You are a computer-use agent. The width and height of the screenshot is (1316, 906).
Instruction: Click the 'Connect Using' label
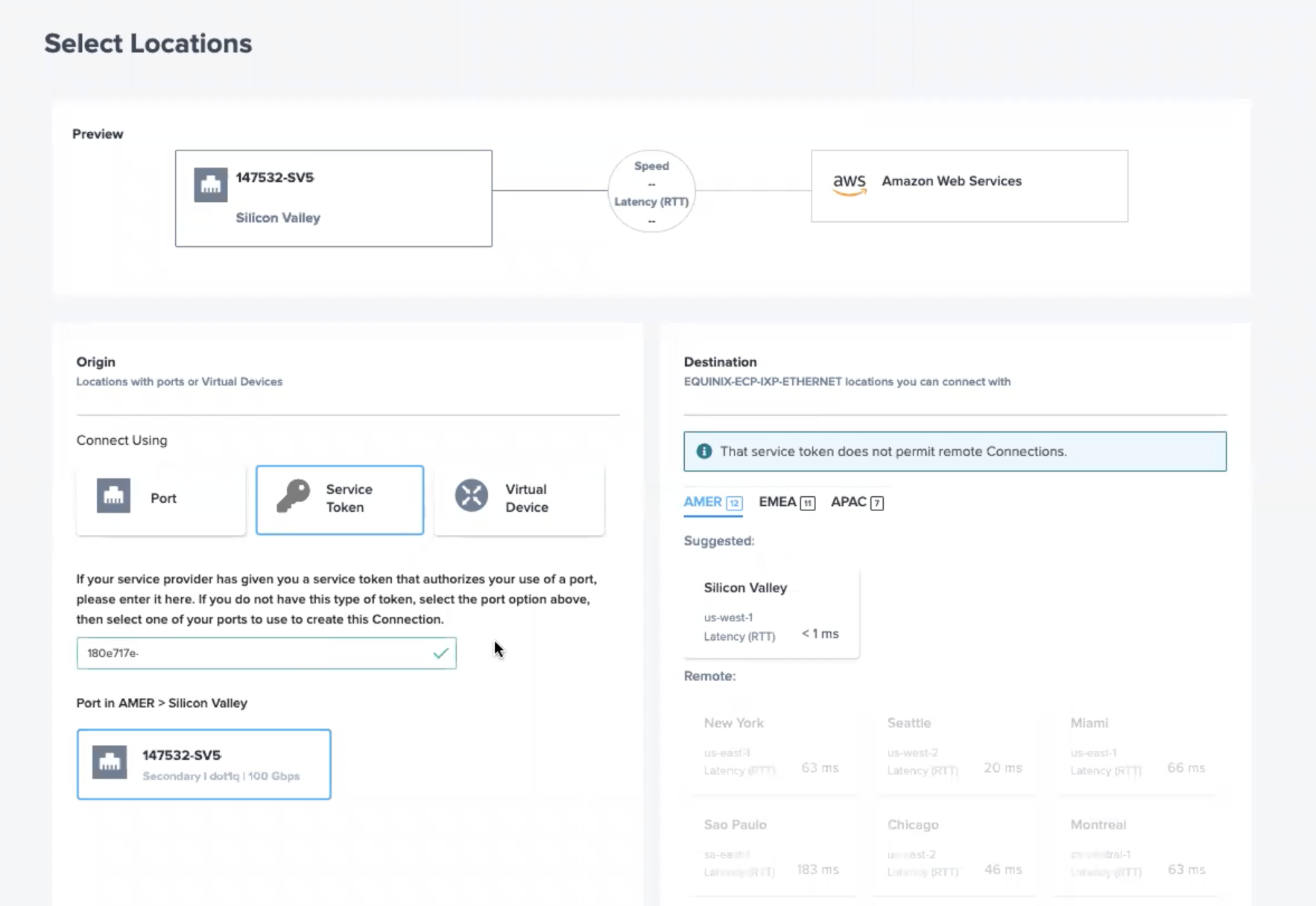[121, 440]
